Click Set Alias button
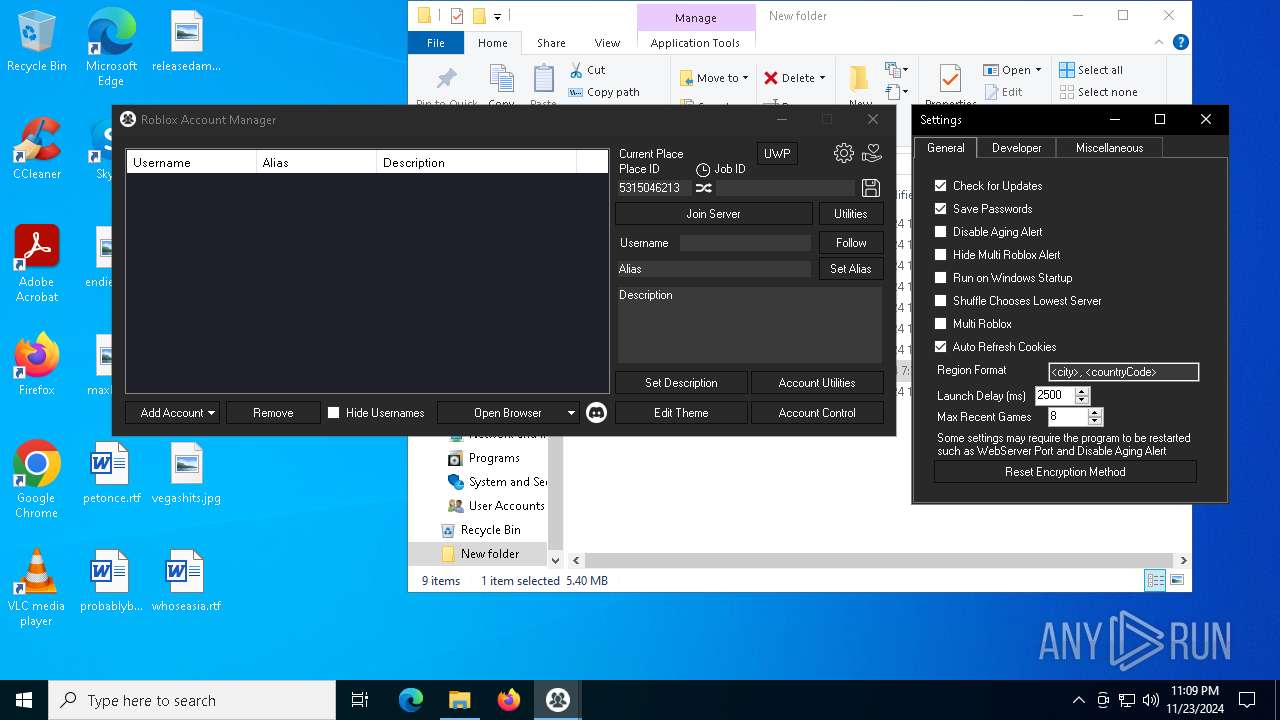The height and width of the screenshot is (720, 1280). point(851,269)
